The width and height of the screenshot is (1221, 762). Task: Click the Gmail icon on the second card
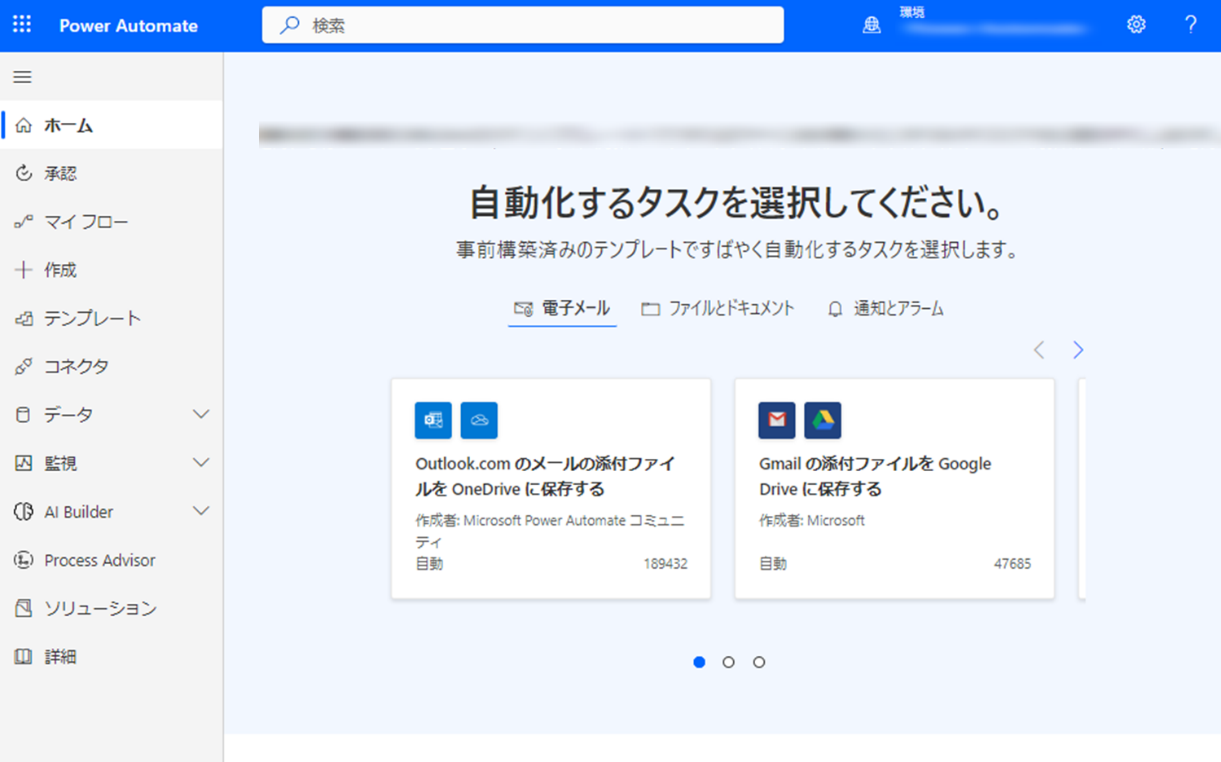777,421
